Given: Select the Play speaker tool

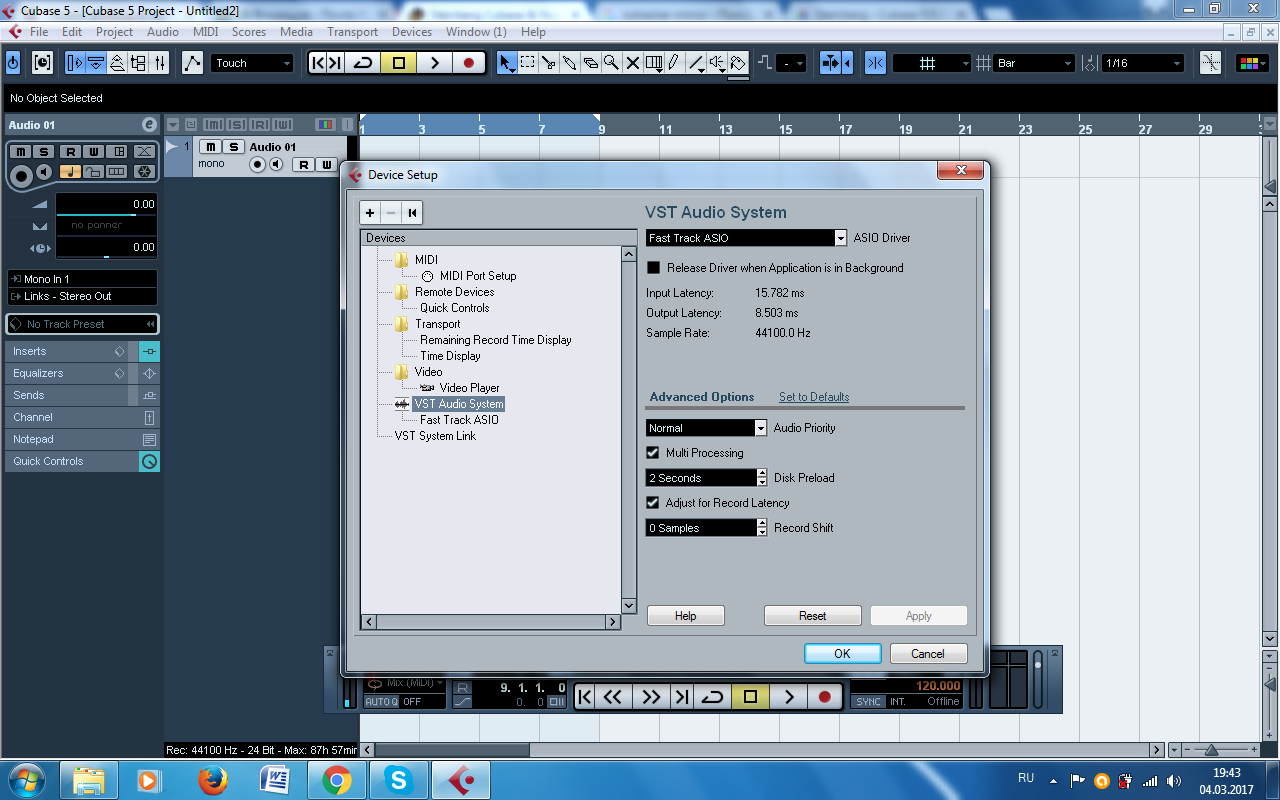Looking at the screenshot, I should point(717,63).
